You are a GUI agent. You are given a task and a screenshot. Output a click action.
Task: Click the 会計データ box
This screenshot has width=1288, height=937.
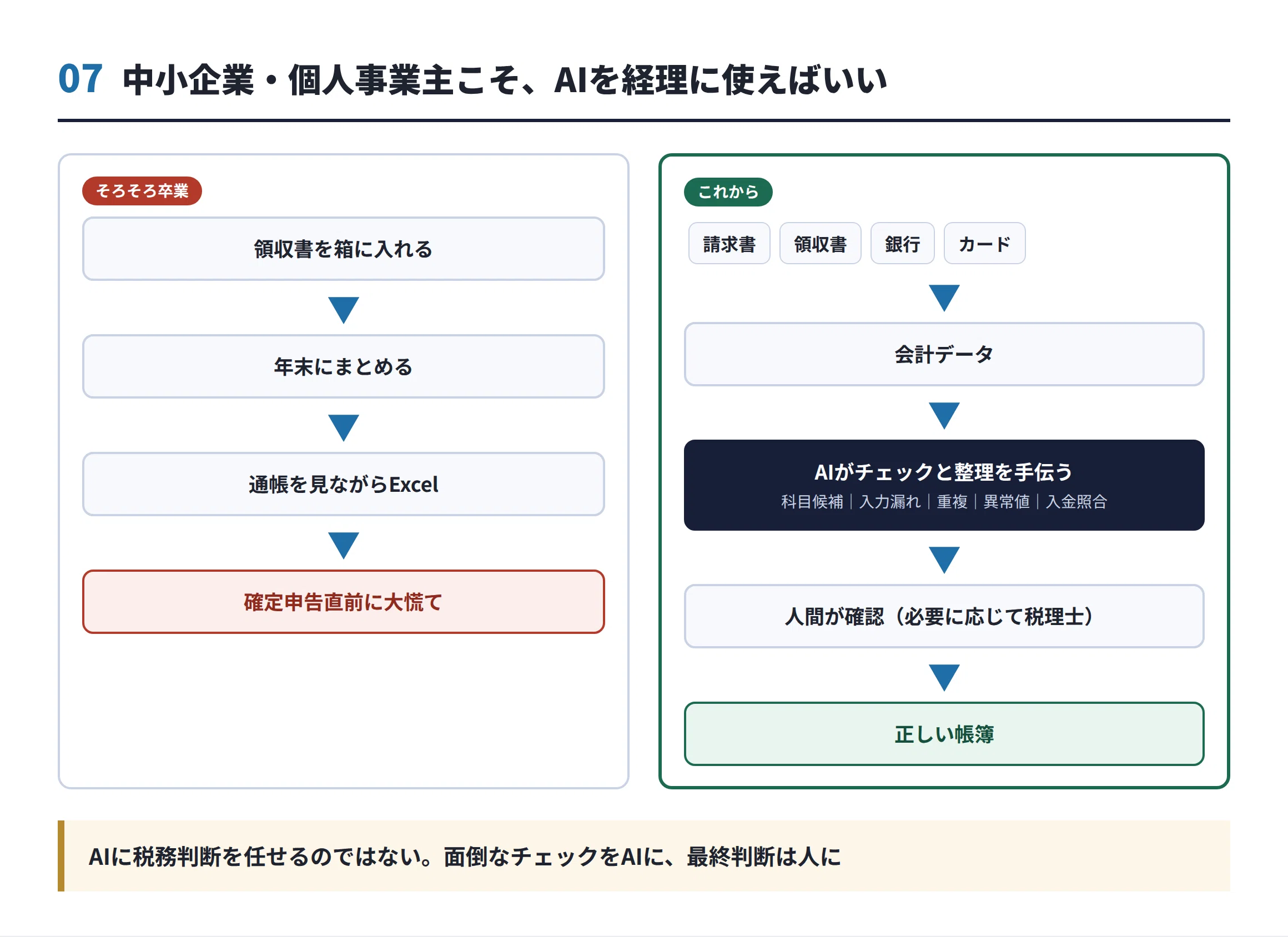pos(944,354)
